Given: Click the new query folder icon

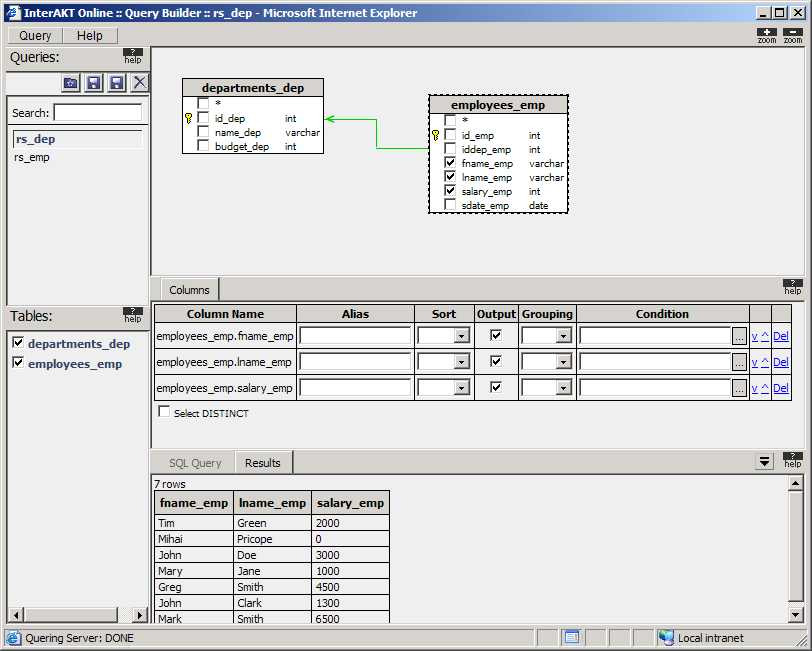Looking at the screenshot, I should (x=71, y=83).
